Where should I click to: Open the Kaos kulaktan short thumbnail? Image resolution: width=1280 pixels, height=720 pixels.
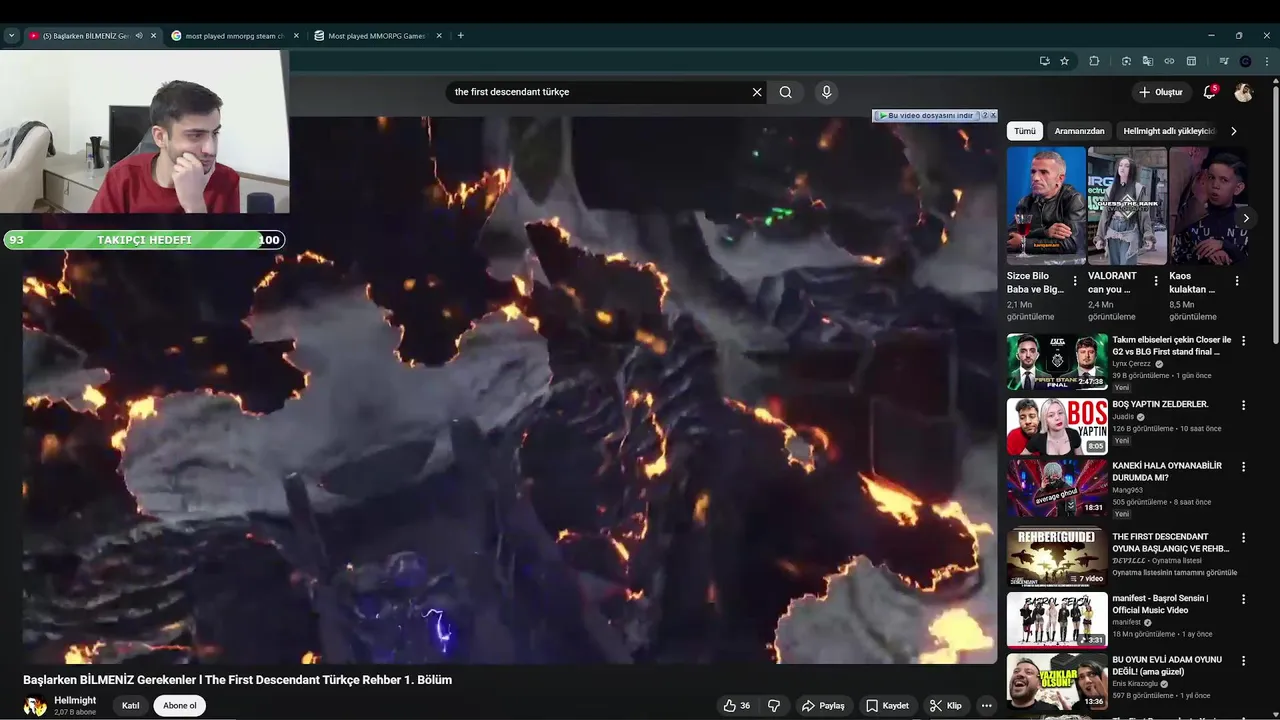[x=1208, y=206]
